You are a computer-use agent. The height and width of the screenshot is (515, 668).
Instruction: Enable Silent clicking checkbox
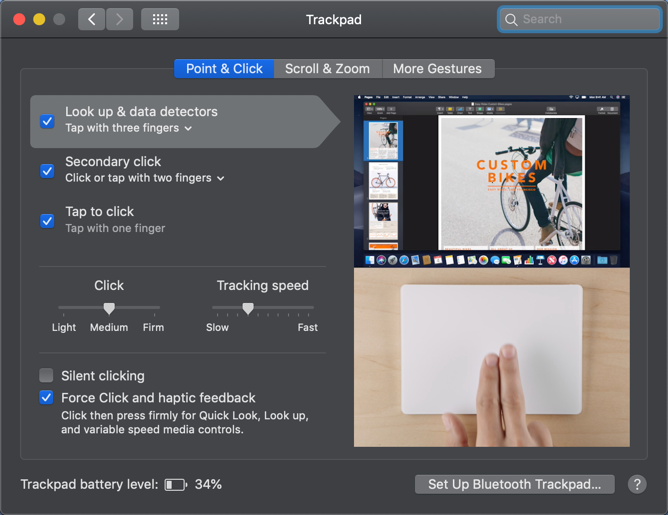[x=47, y=376]
